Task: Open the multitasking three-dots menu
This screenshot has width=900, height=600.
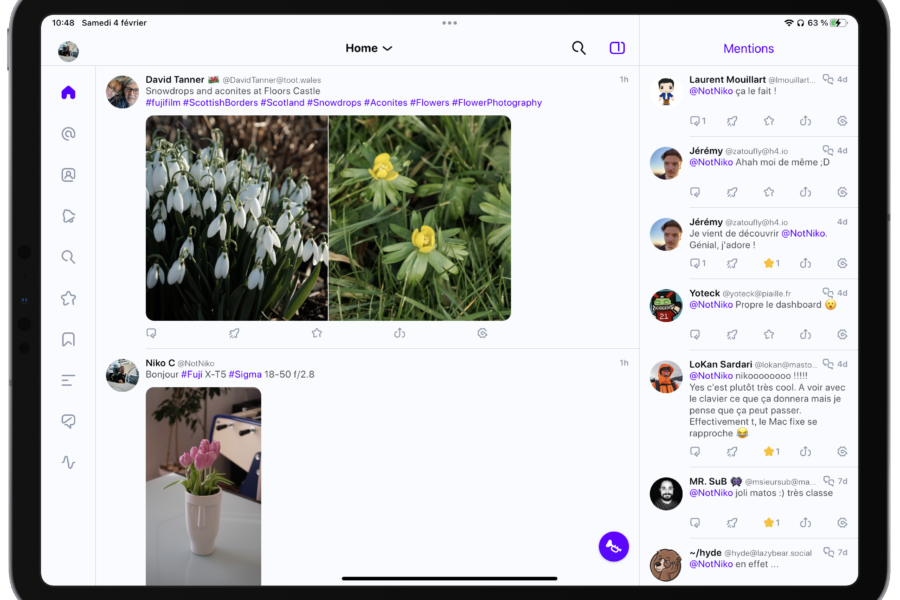Action: click(x=449, y=23)
